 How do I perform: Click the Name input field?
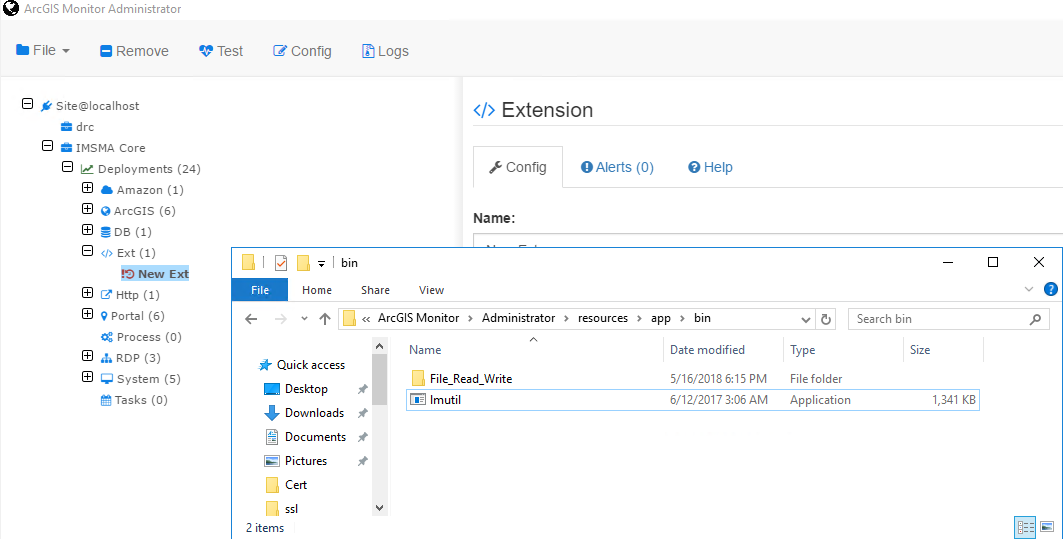(767, 240)
